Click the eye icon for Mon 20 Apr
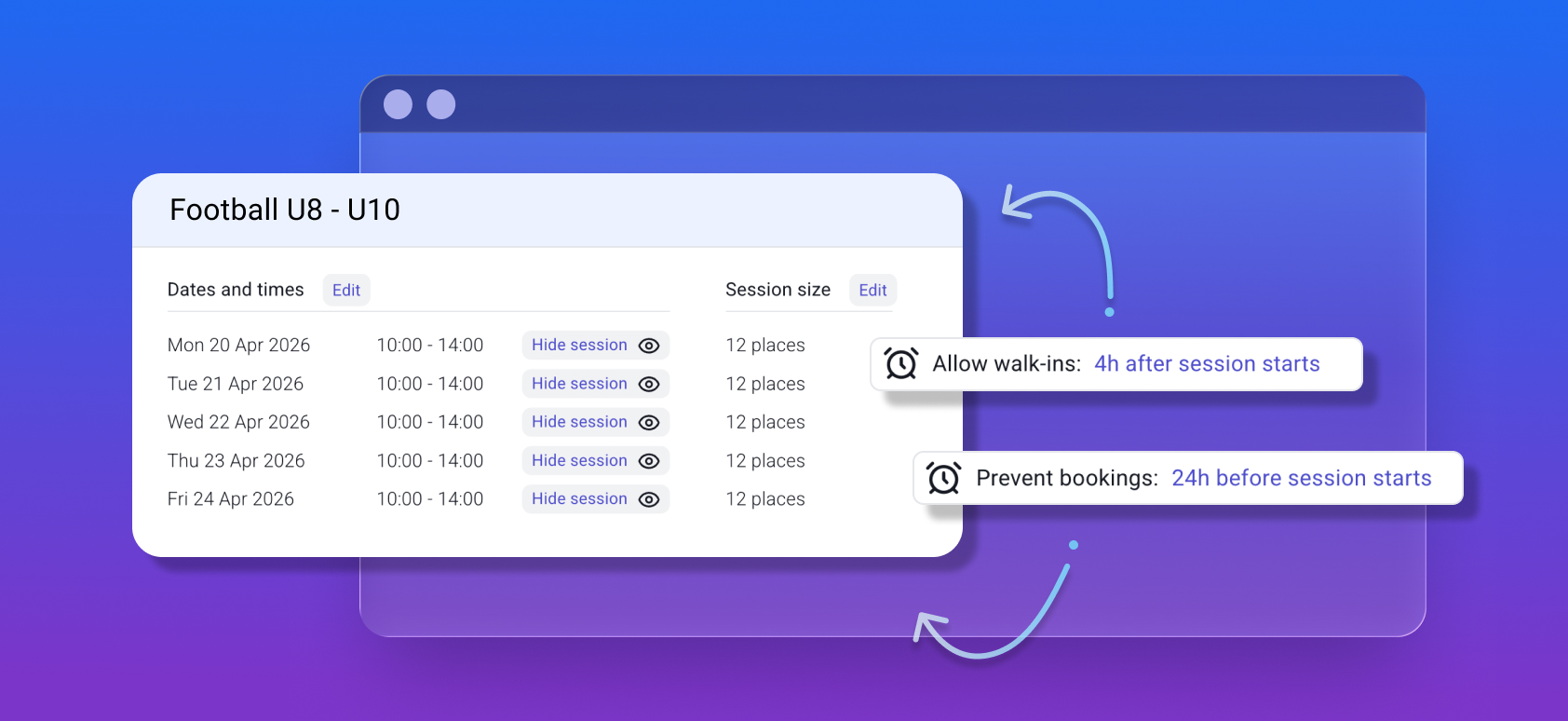Viewport: 1568px width, 721px height. click(649, 346)
